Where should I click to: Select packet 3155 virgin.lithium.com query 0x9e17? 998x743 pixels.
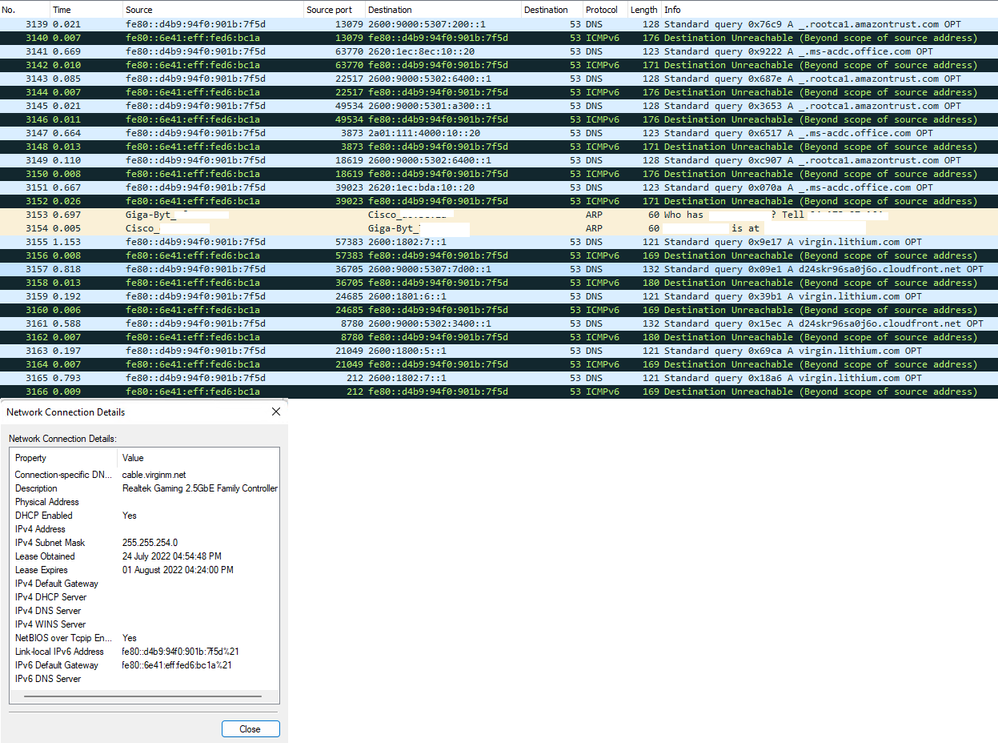coord(499,242)
